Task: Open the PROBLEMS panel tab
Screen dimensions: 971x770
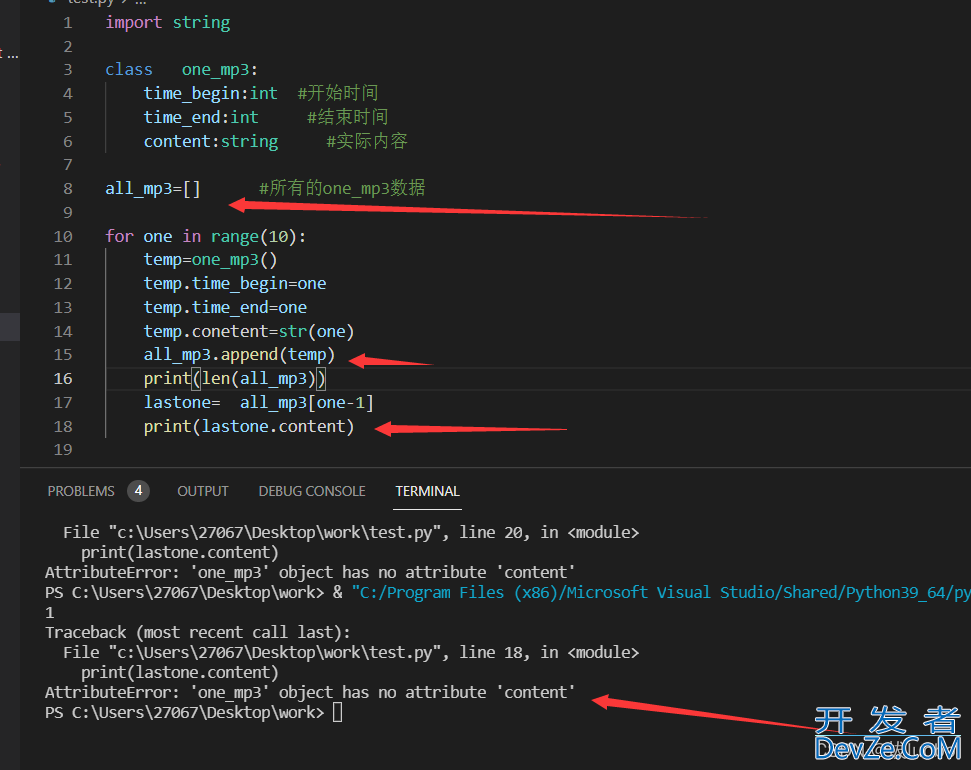Action: [81, 491]
